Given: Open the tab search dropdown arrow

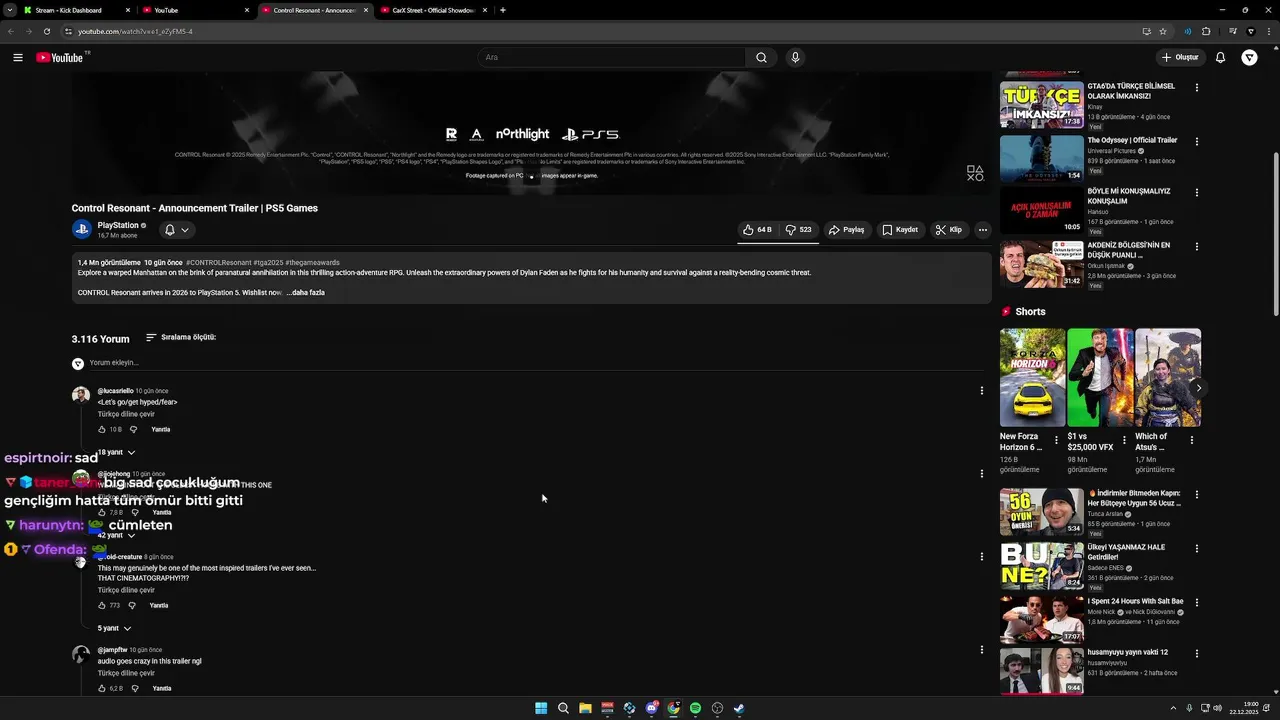Looking at the screenshot, I should click(x=9, y=10).
